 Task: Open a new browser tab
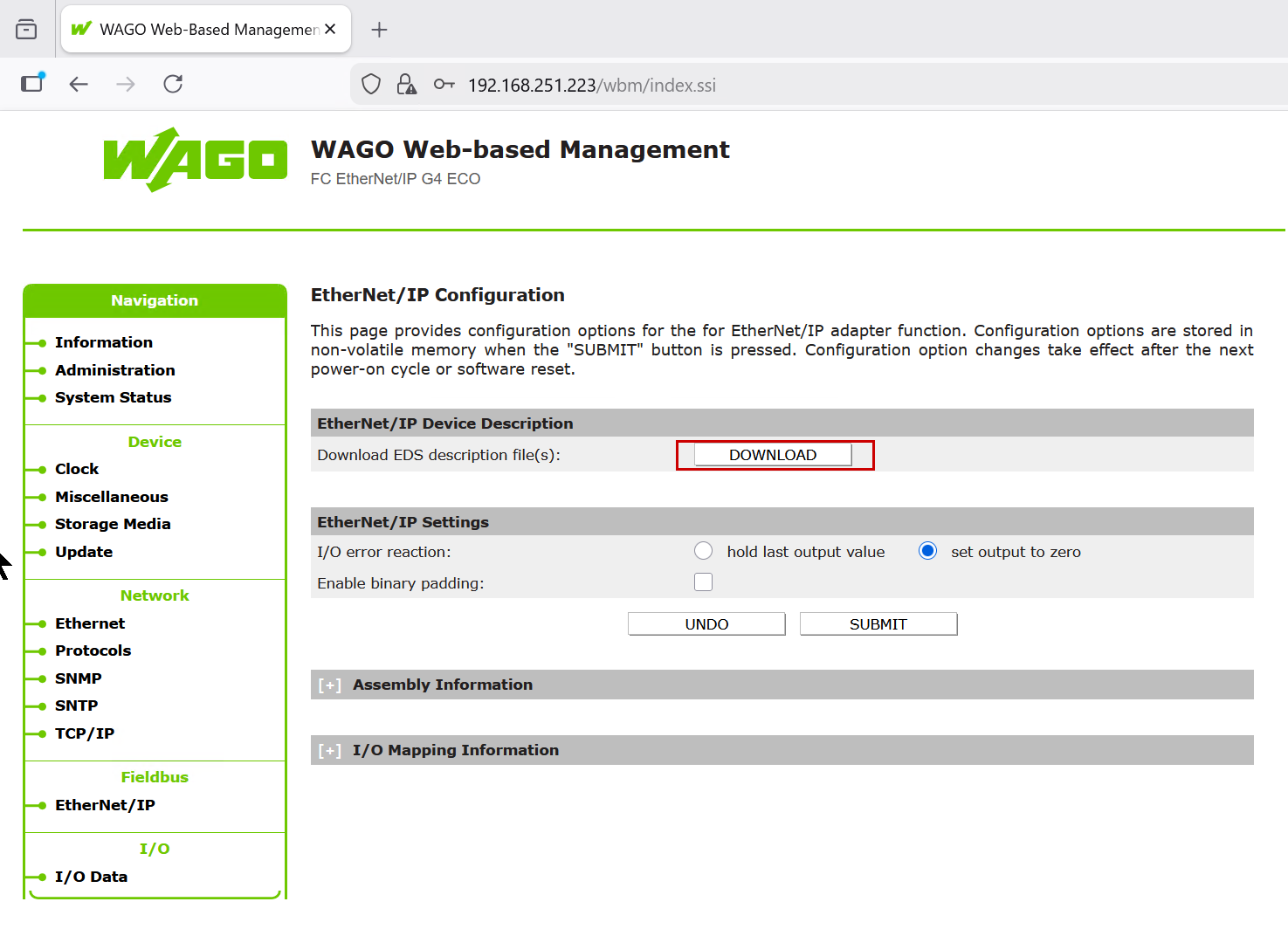[379, 30]
